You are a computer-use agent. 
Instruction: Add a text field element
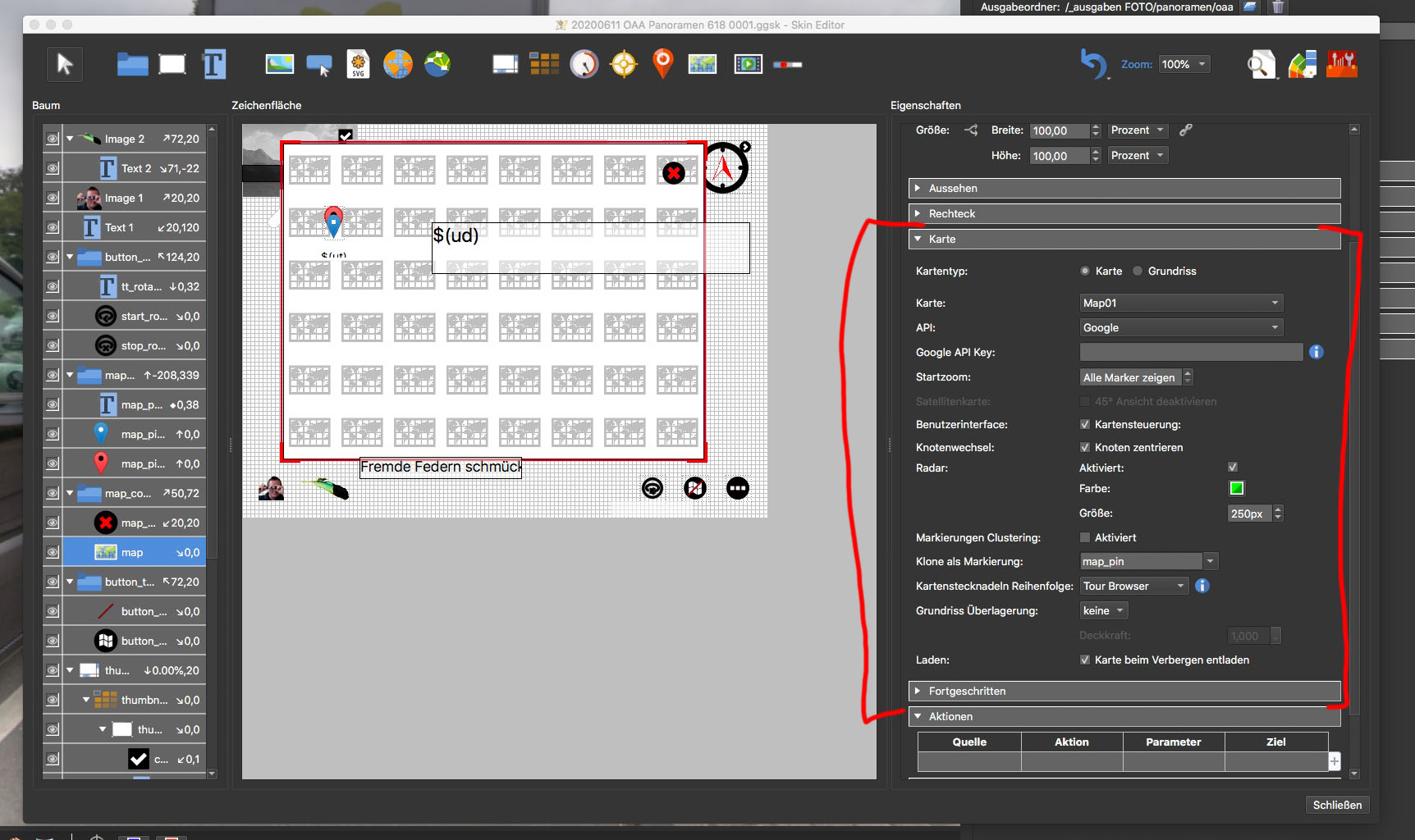point(213,64)
